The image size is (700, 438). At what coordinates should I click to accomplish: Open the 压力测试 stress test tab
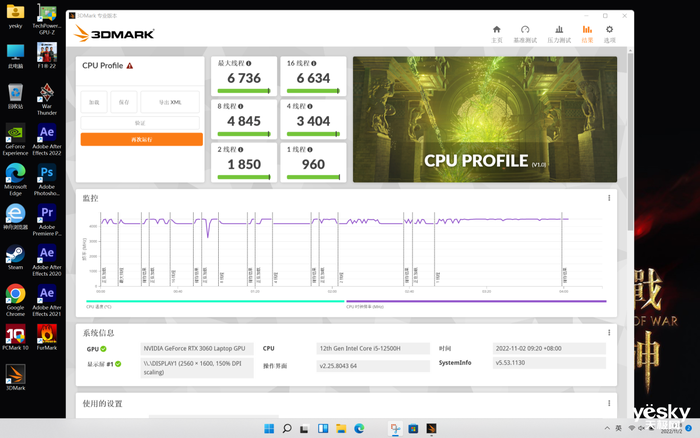559,34
